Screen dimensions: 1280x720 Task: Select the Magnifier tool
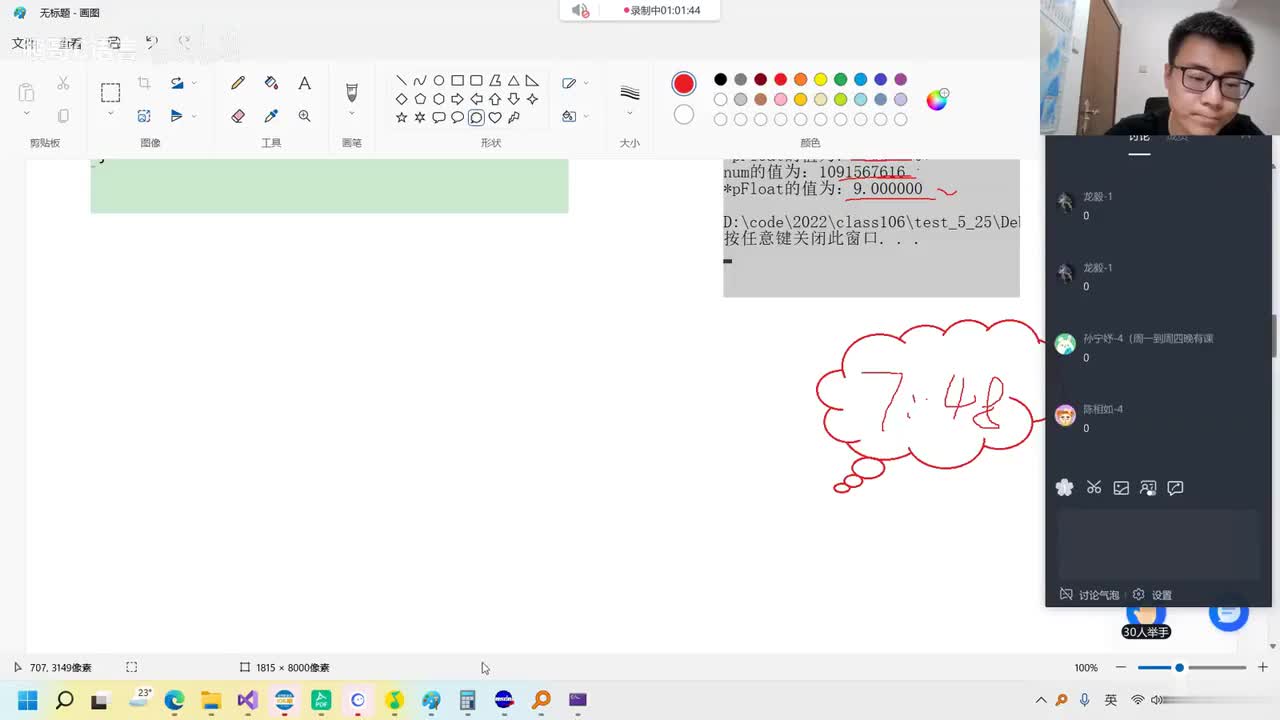(x=304, y=116)
